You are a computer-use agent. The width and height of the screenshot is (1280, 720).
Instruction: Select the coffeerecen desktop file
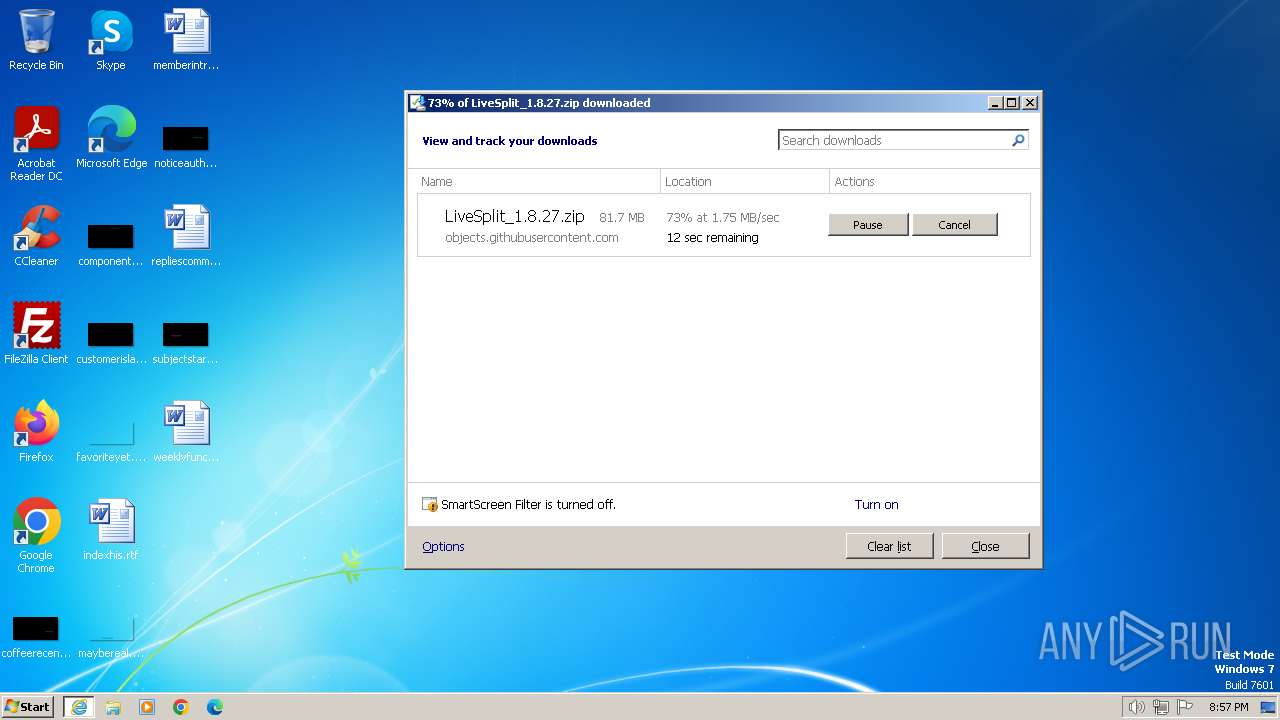[36, 636]
